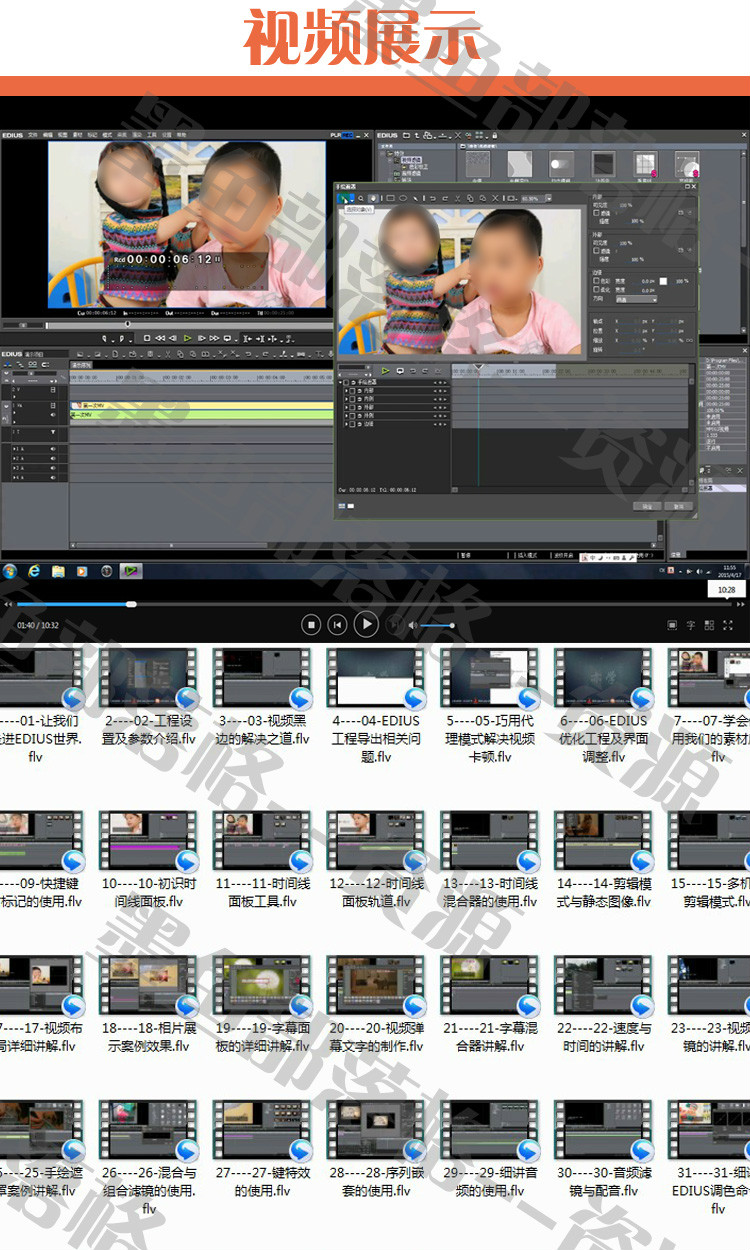The height and width of the screenshot is (1250, 750).
Task: Click the green play button in the mask dialog
Action: (385, 371)
